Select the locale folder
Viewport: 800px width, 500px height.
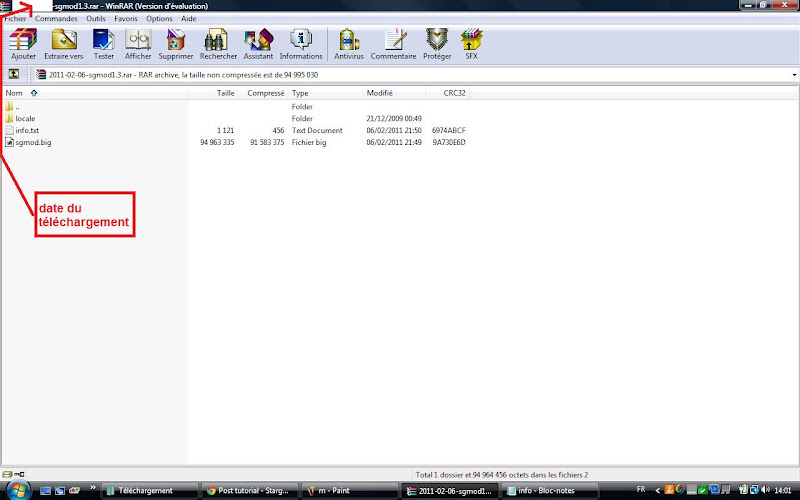20,118
